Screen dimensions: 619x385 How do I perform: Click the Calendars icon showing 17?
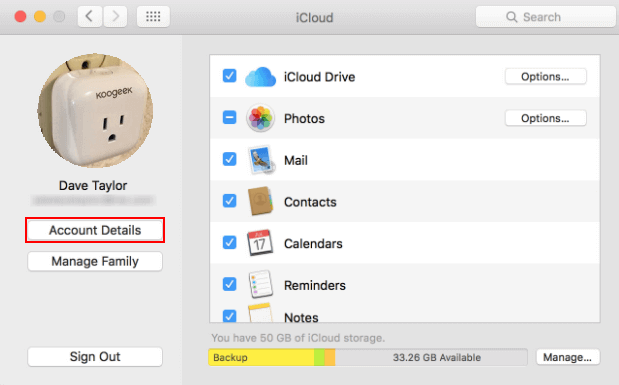tap(260, 243)
